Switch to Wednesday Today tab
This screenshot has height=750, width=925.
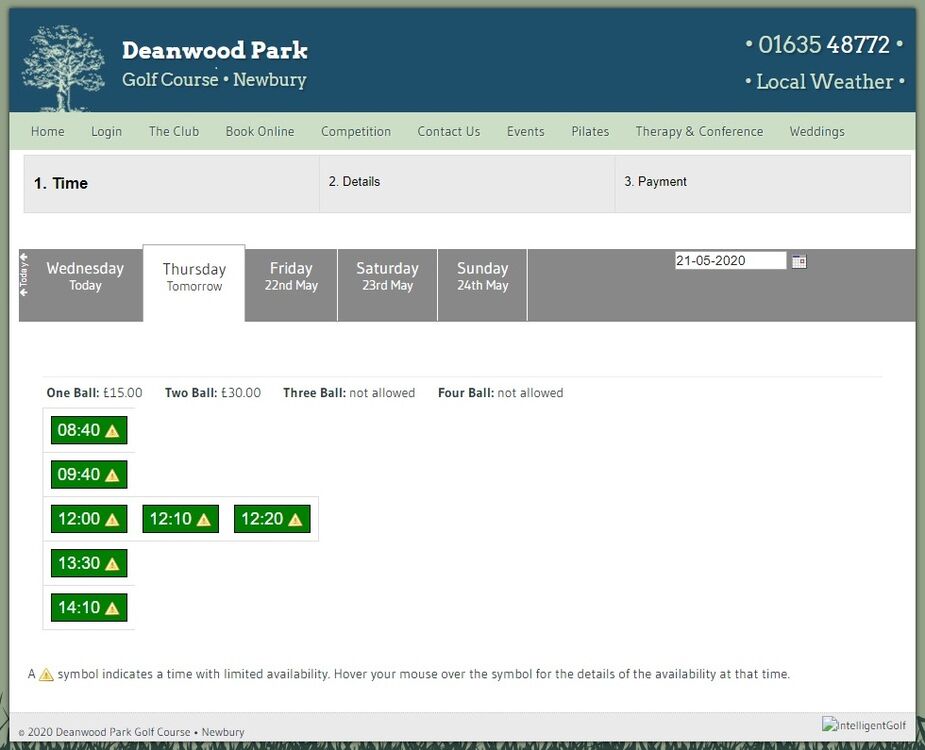tap(85, 285)
